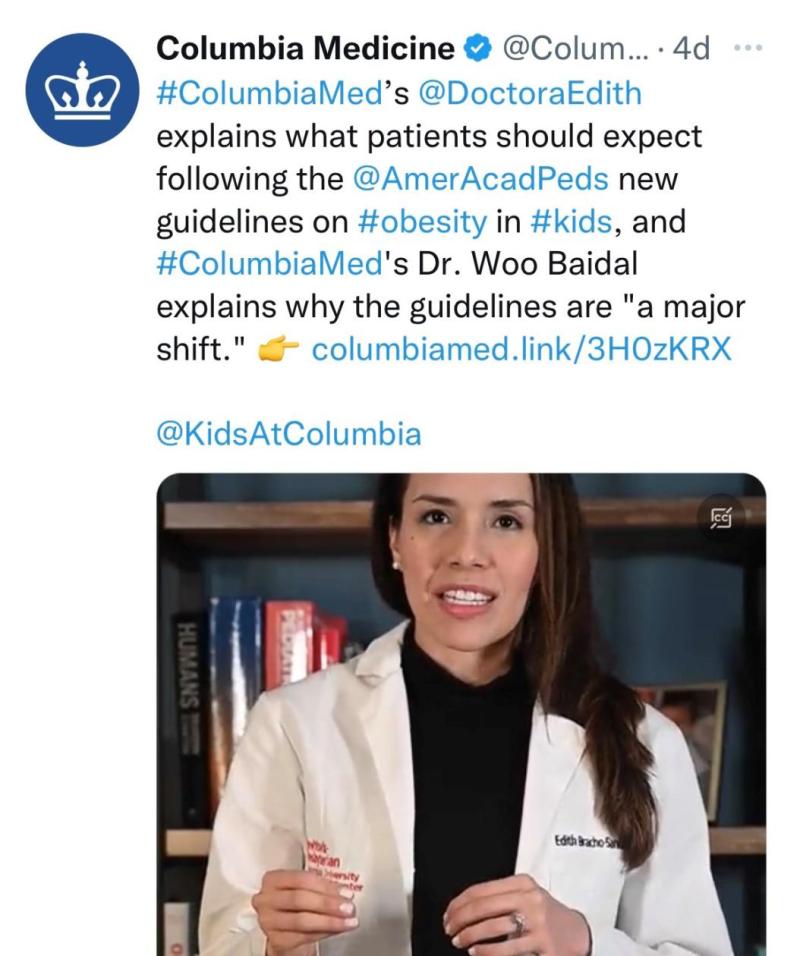Play the doctor video thumbnail

(461, 714)
